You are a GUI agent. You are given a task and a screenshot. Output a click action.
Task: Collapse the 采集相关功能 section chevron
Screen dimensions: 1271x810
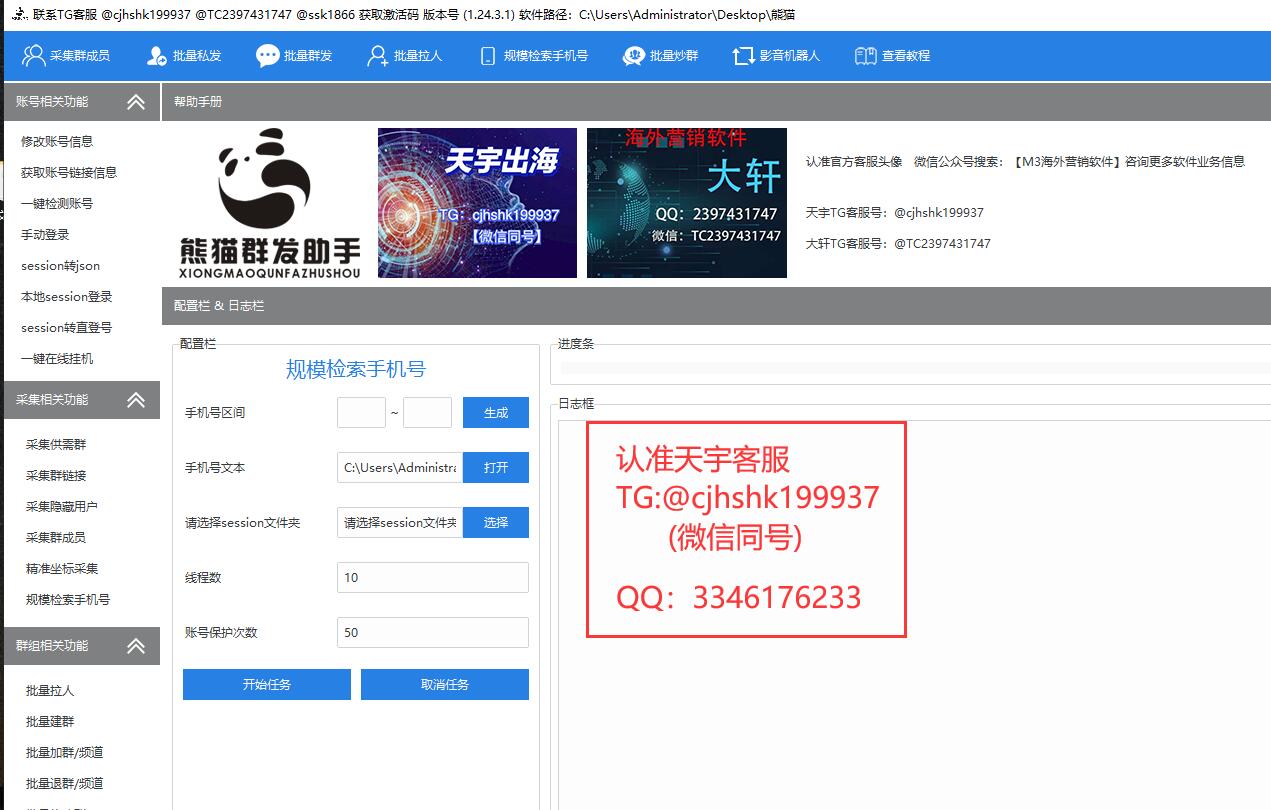coord(136,400)
